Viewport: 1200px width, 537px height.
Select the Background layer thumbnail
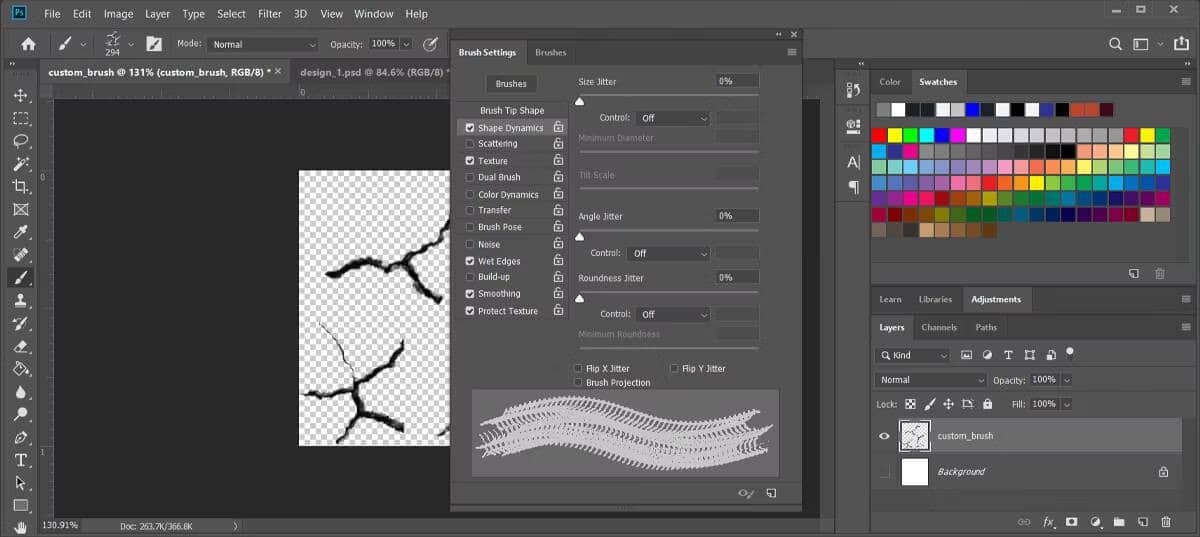915,472
